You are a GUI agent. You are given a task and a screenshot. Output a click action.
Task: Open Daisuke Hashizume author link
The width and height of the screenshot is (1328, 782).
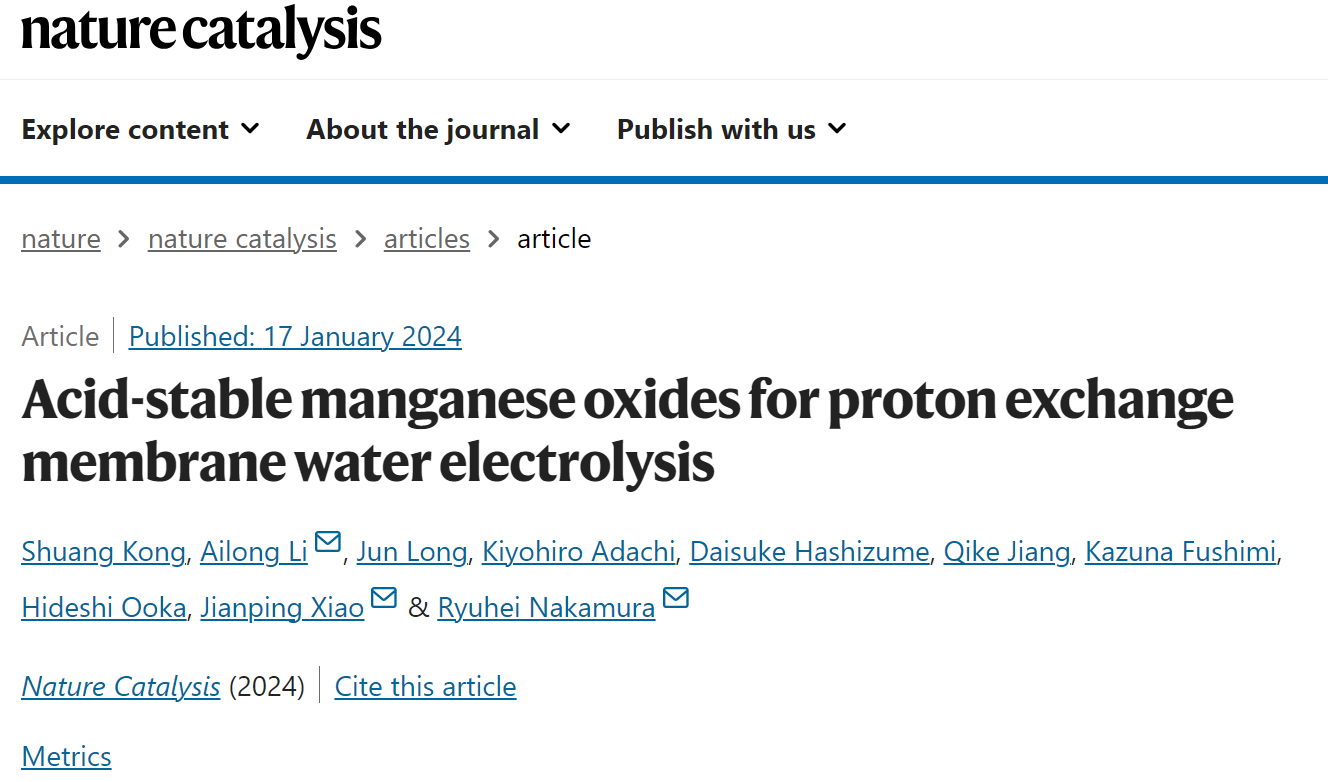[x=809, y=551]
